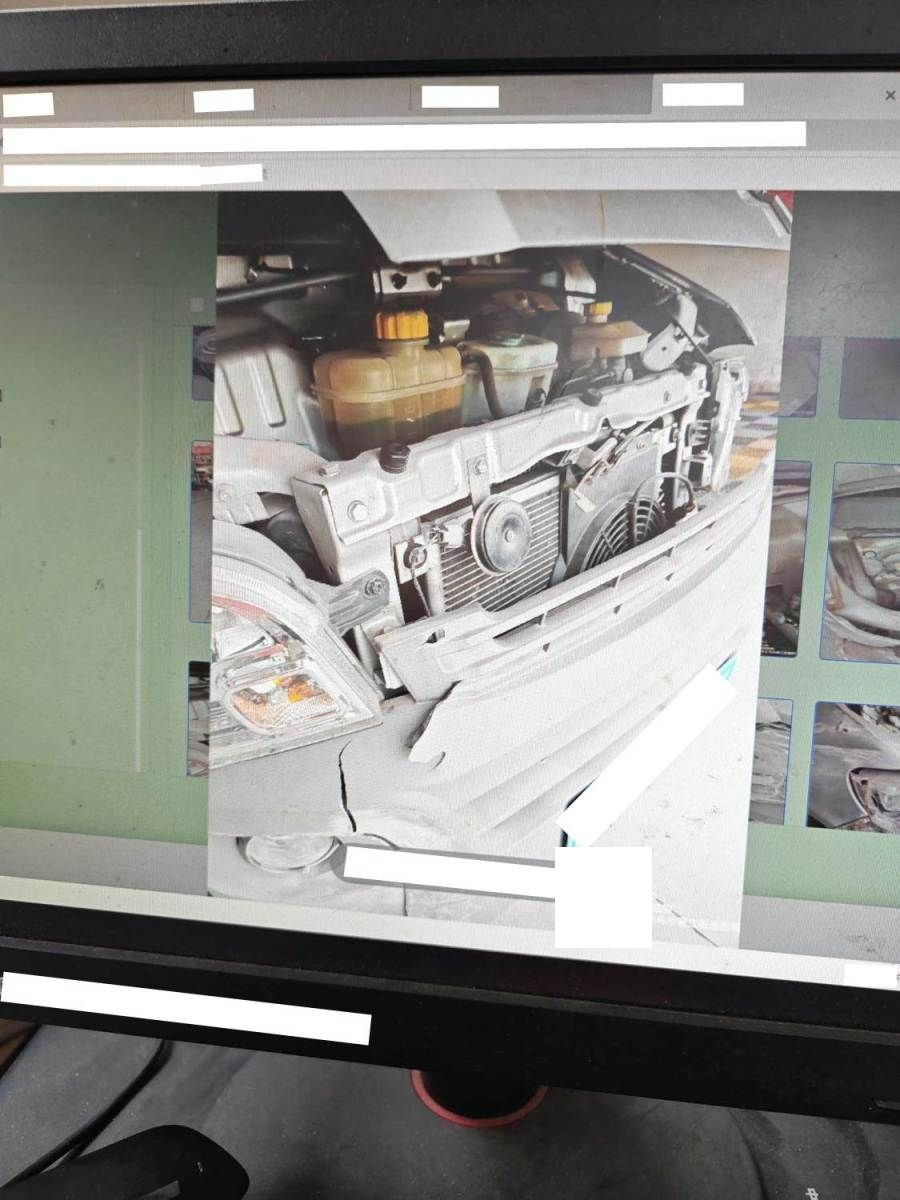Switch to the first browser tab
Screen dimensions: 900x1200
(x=28, y=104)
